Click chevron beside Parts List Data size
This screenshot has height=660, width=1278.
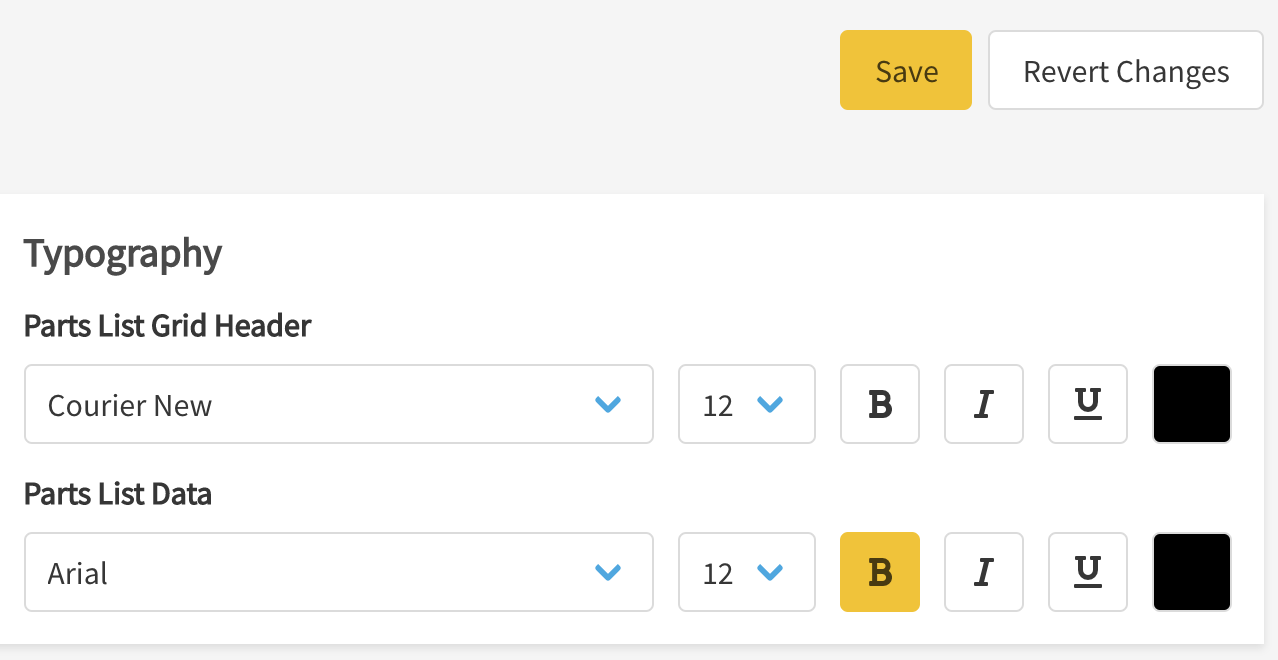point(769,572)
